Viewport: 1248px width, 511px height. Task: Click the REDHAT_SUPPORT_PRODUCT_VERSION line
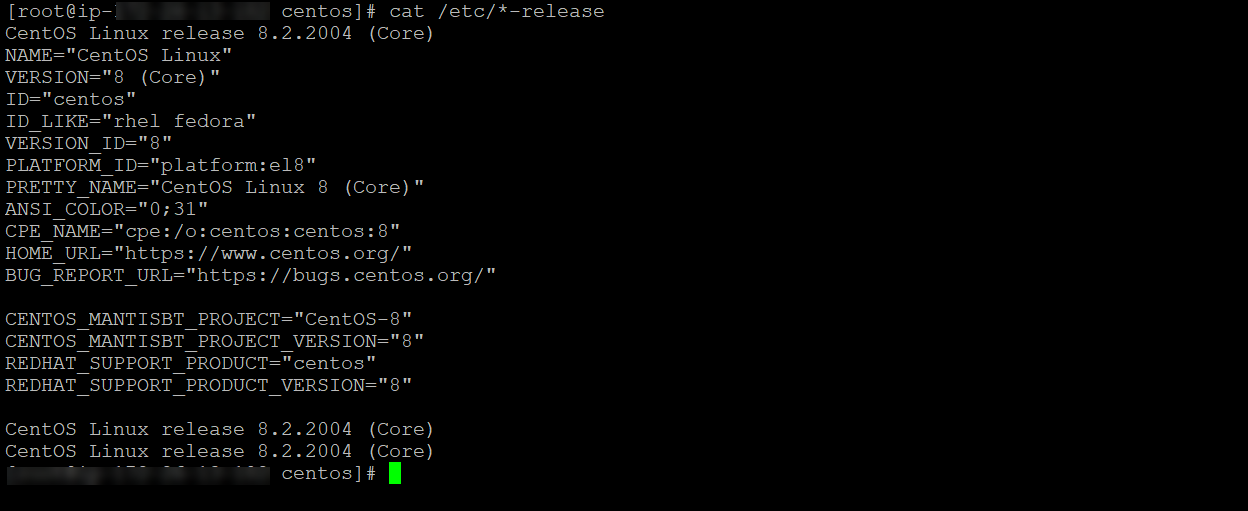pyautogui.click(x=209, y=385)
